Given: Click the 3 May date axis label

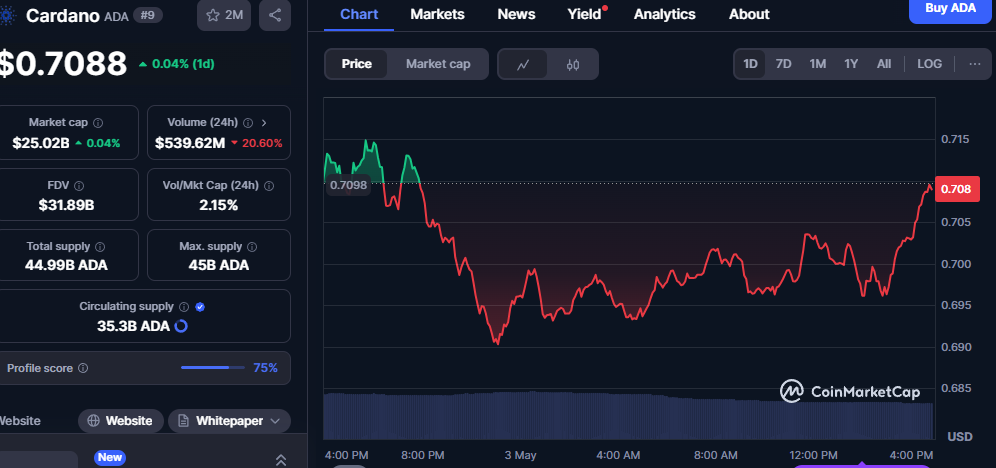Looking at the screenshot, I should click(520, 455).
